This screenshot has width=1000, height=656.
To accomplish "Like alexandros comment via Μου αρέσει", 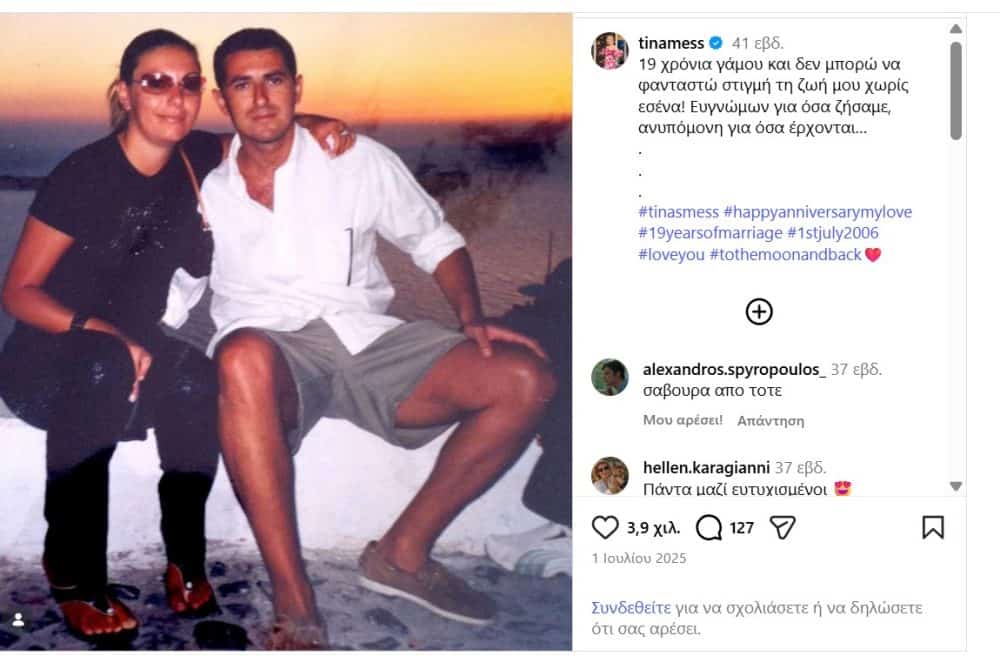I will point(682,420).
